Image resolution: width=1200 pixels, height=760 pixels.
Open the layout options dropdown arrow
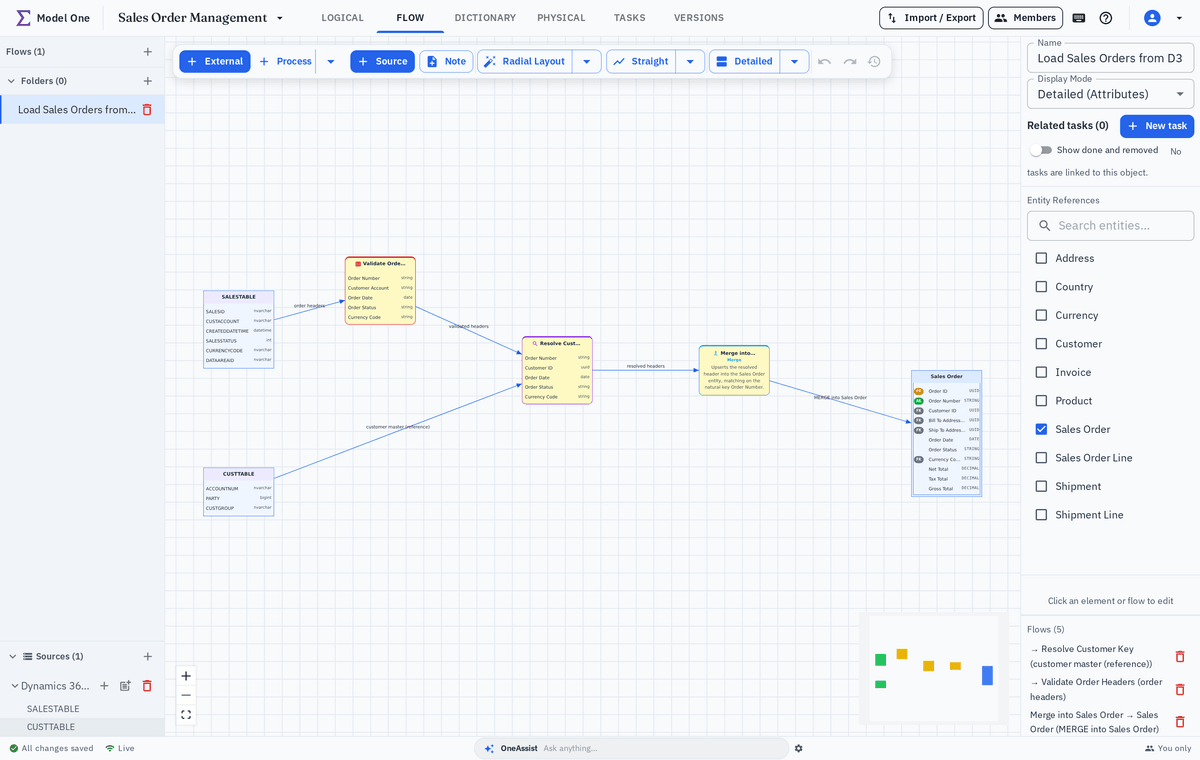(x=587, y=61)
